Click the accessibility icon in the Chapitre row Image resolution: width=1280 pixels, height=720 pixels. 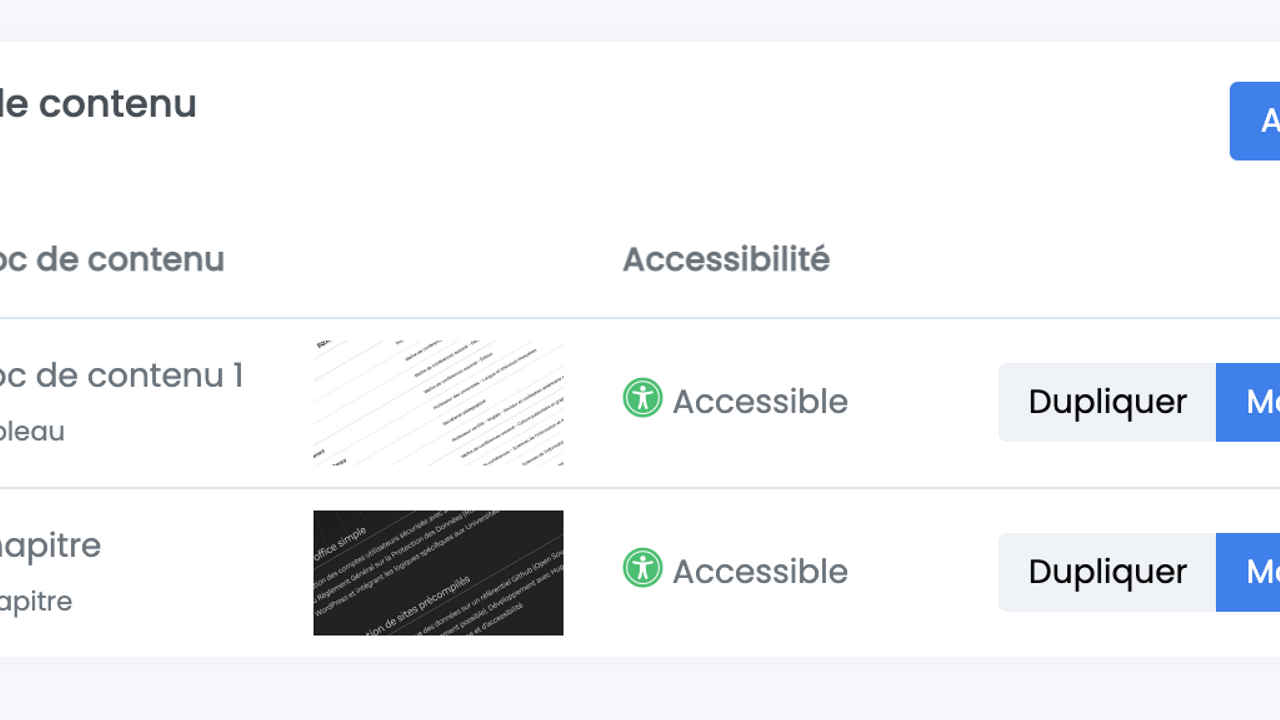click(642, 568)
